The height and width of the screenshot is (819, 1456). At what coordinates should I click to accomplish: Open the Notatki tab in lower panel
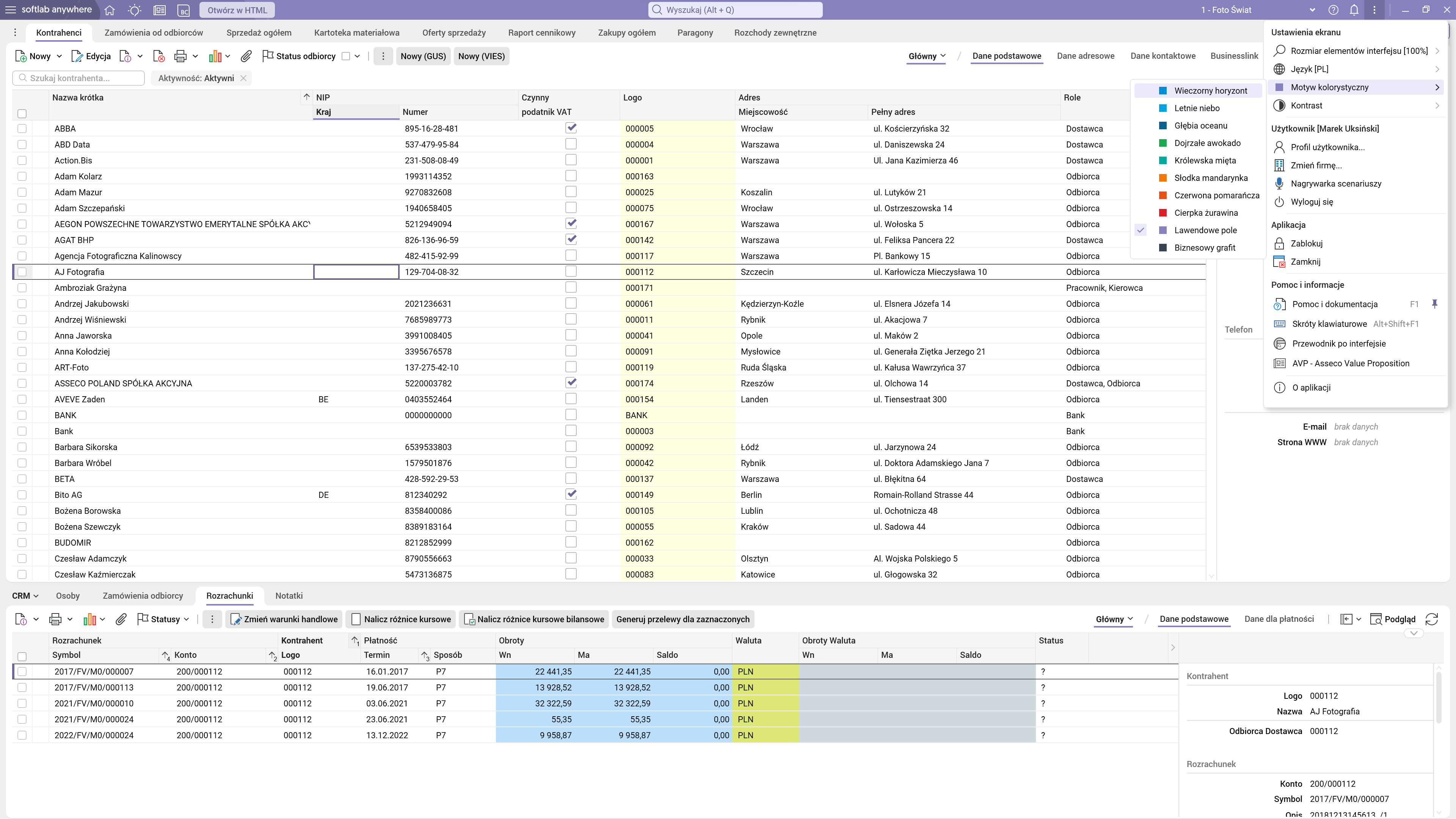tap(289, 596)
